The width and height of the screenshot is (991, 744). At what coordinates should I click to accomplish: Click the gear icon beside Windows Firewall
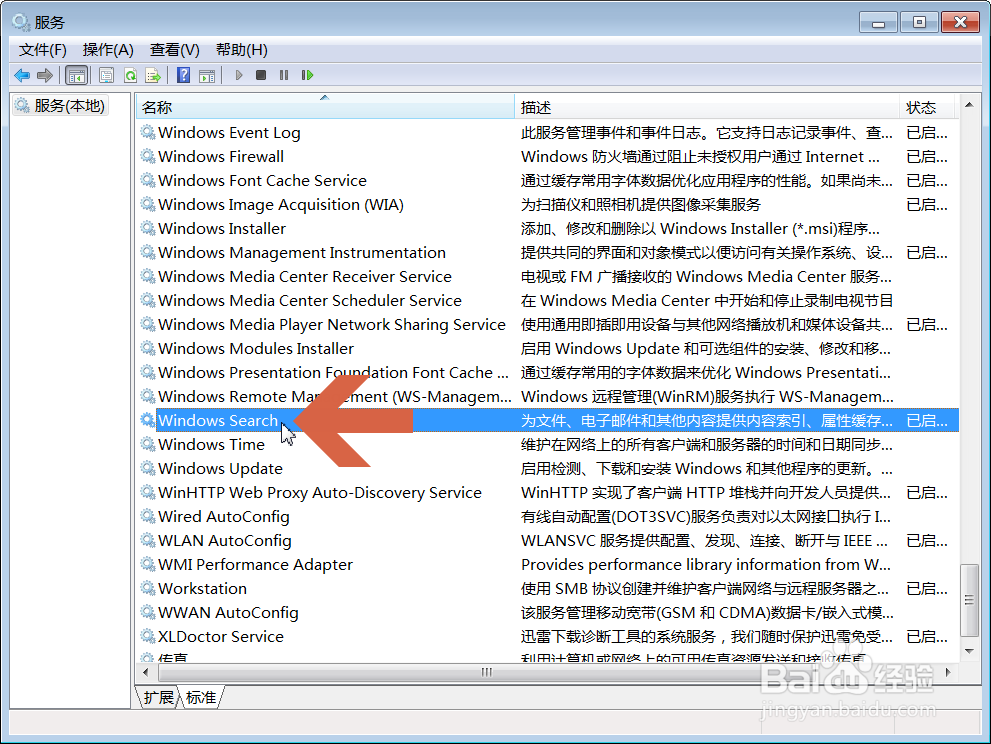(x=148, y=156)
